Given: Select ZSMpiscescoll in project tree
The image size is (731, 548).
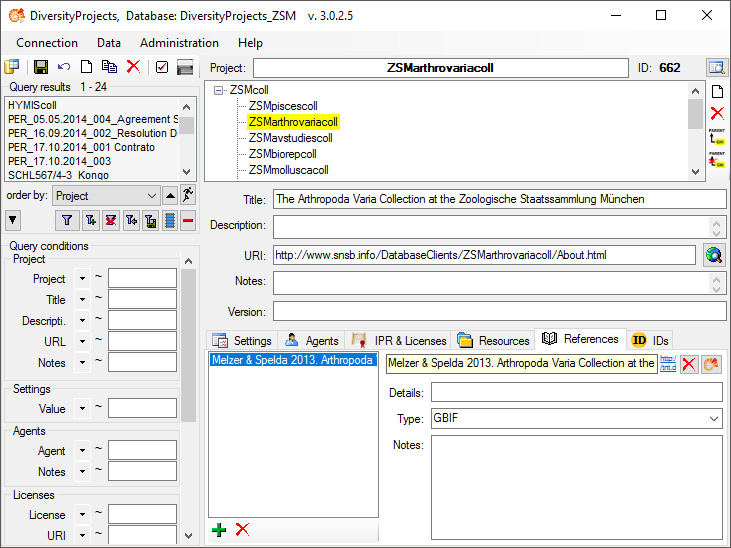Looking at the screenshot, I should pos(283,106).
